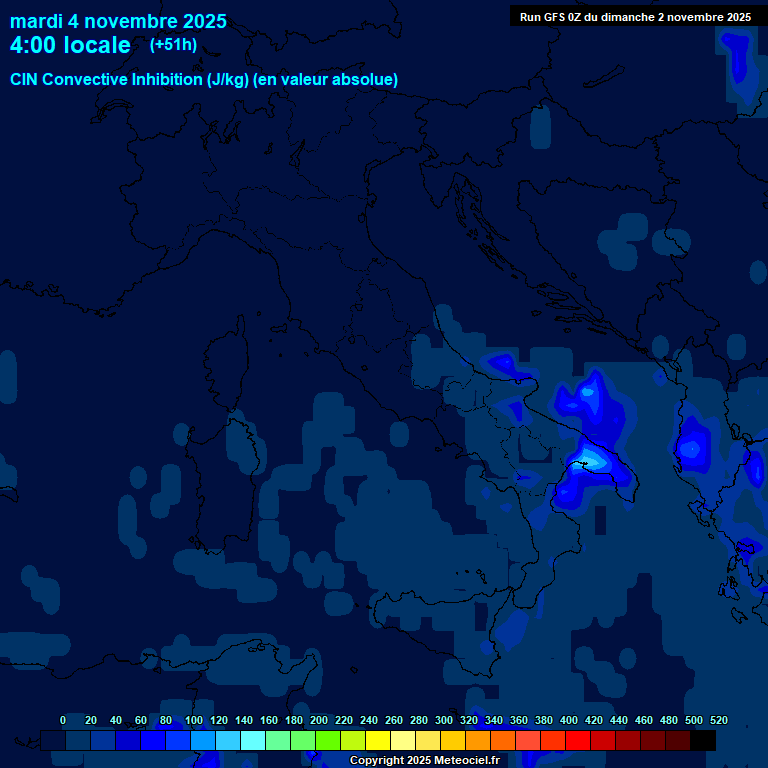Select the black 520 J/kg legend swatch
This screenshot has height=768, width=768.
point(703,741)
